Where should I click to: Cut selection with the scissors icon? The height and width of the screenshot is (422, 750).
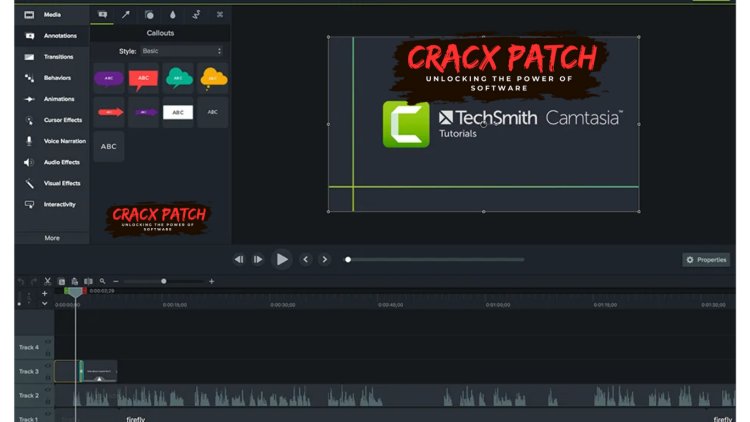(x=47, y=281)
